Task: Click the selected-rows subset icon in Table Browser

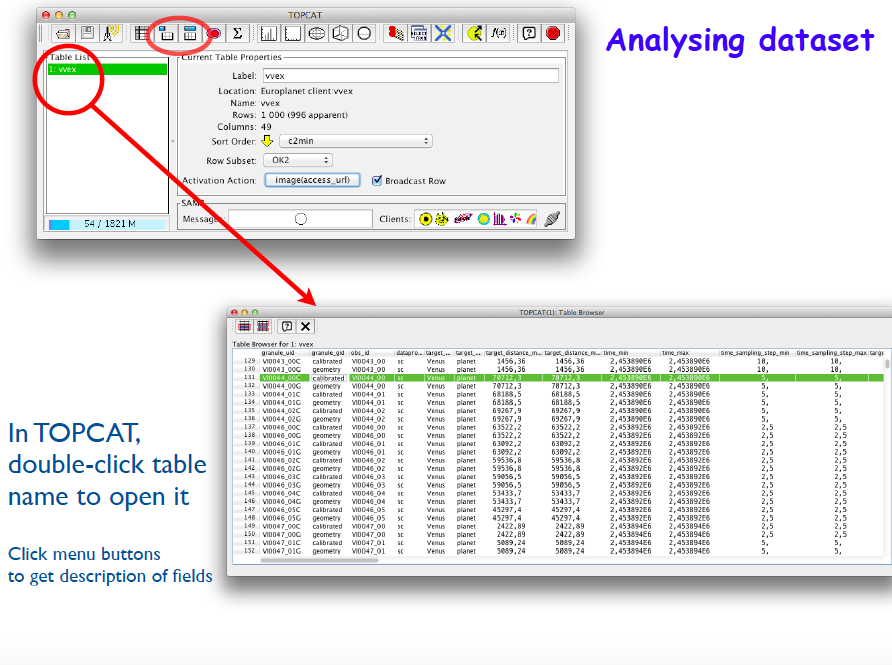Action: (x=244, y=326)
